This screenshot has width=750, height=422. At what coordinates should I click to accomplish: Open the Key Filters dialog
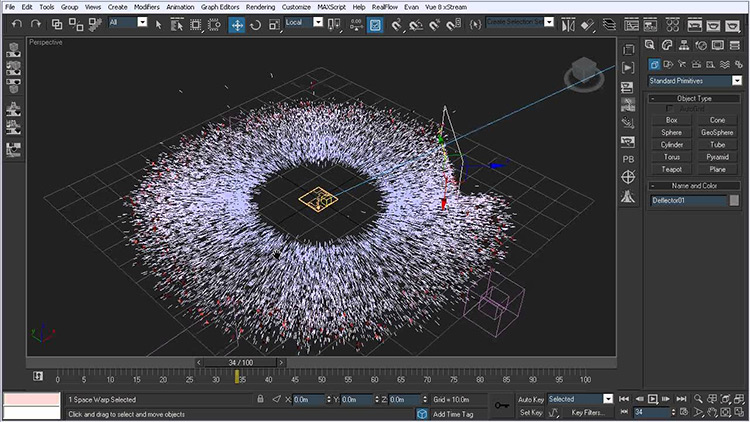click(588, 412)
